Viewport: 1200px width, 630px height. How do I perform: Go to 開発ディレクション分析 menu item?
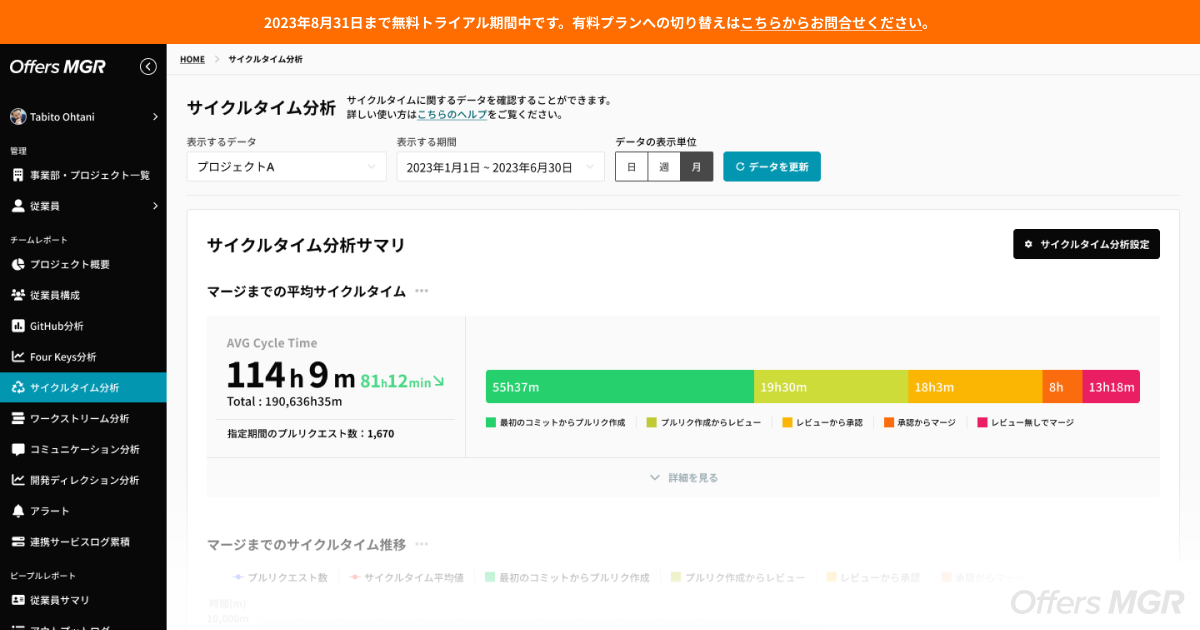[x=84, y=480]
